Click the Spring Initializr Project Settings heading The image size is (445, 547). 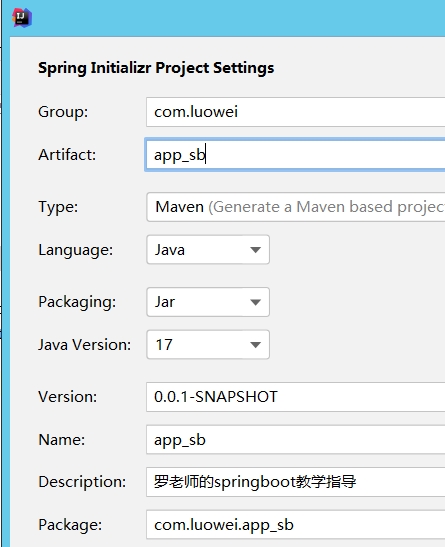click(156, 68)
